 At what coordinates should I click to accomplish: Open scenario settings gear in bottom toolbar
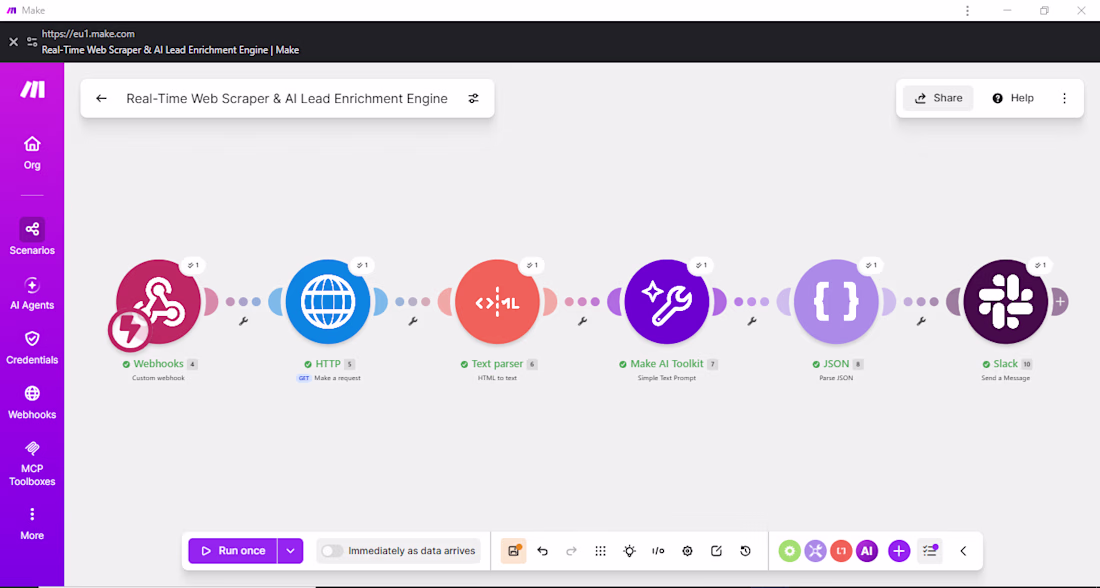tap(688, 551)
